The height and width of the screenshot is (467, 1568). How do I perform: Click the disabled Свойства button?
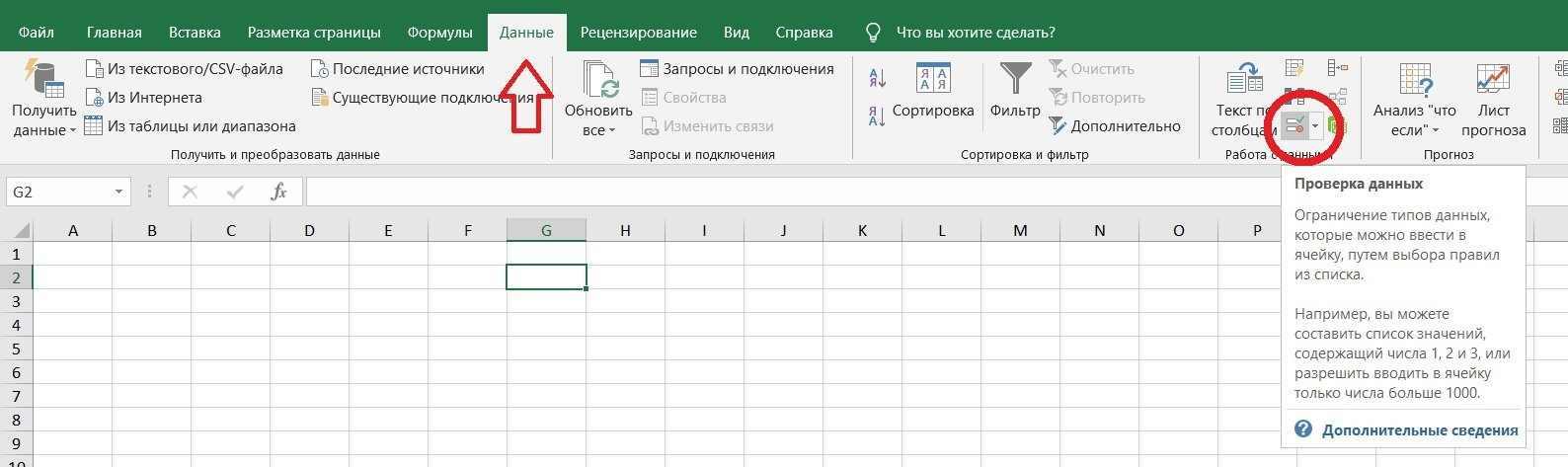pos(683,98)
